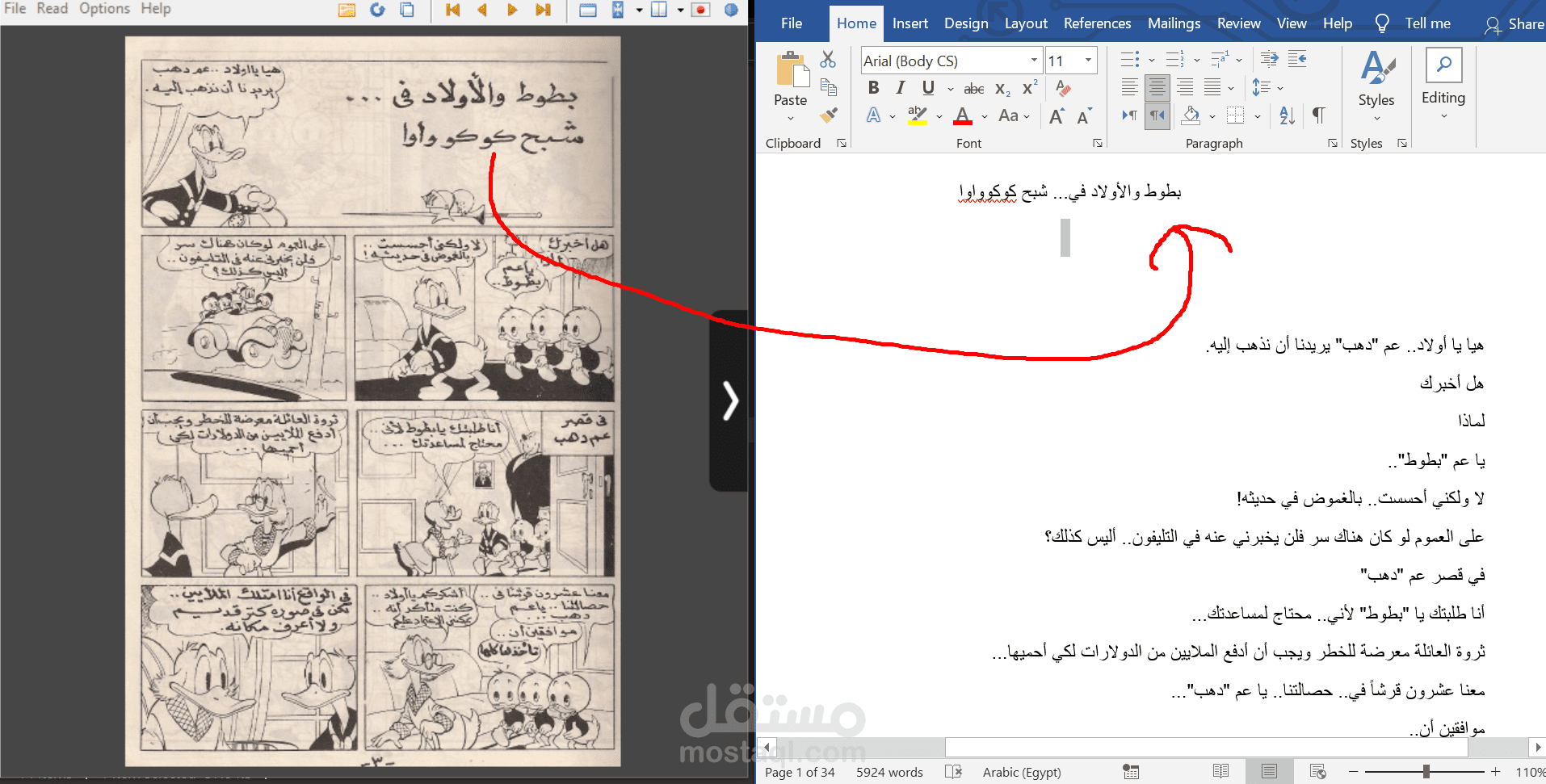
Task: Click the Bullets list icon
Action: pyautogui.click(x=1130, y=59)
